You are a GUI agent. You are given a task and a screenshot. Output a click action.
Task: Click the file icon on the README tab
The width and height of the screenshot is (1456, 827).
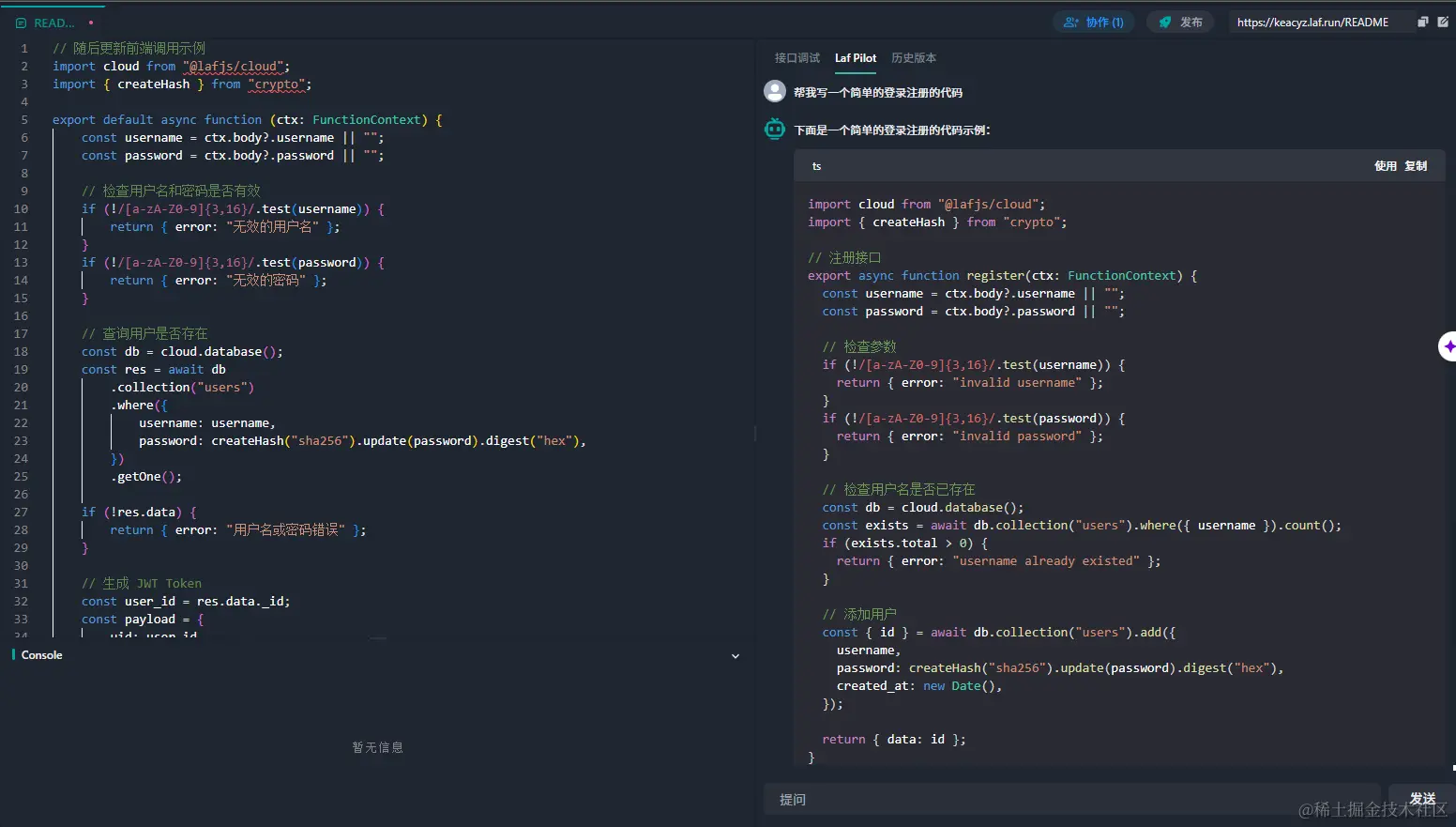21,23
